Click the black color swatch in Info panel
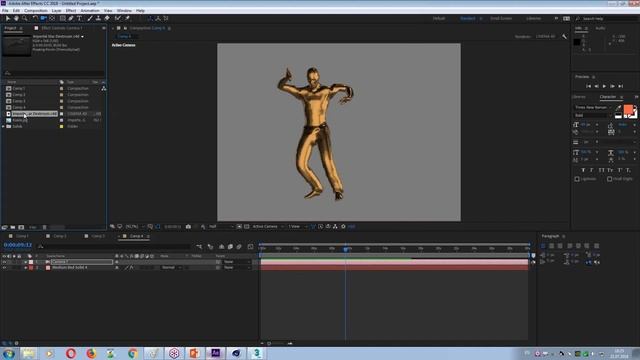Screen dimensions: 640x360 [x=577, y=42]
